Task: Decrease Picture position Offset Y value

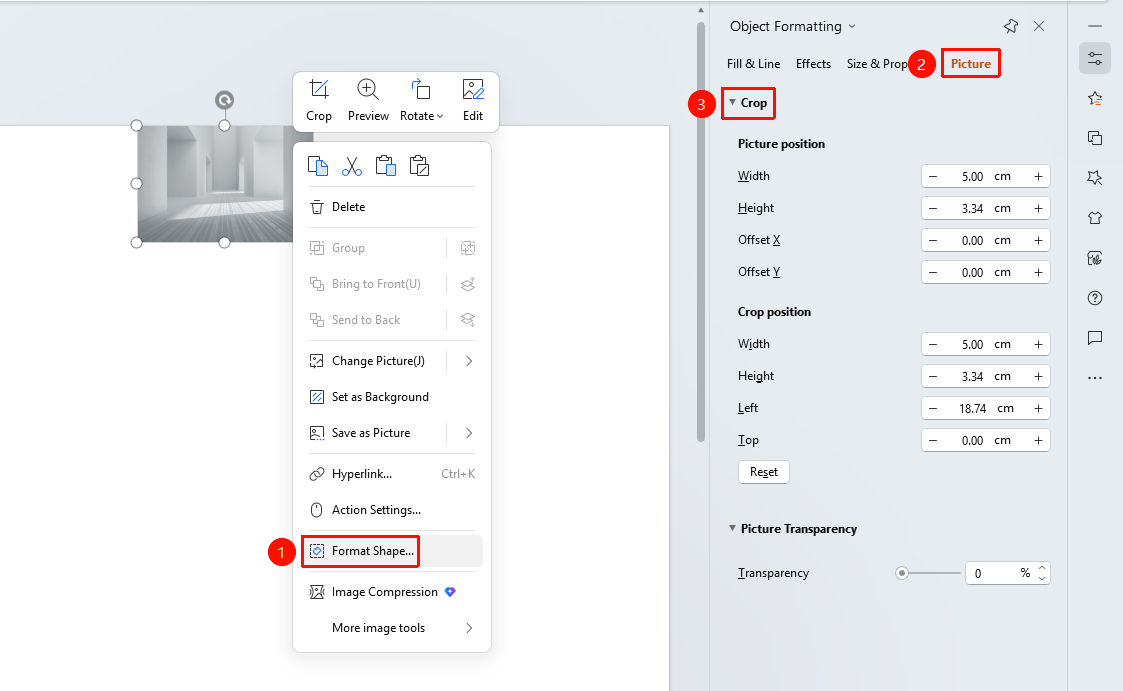Action: (932, 272)
